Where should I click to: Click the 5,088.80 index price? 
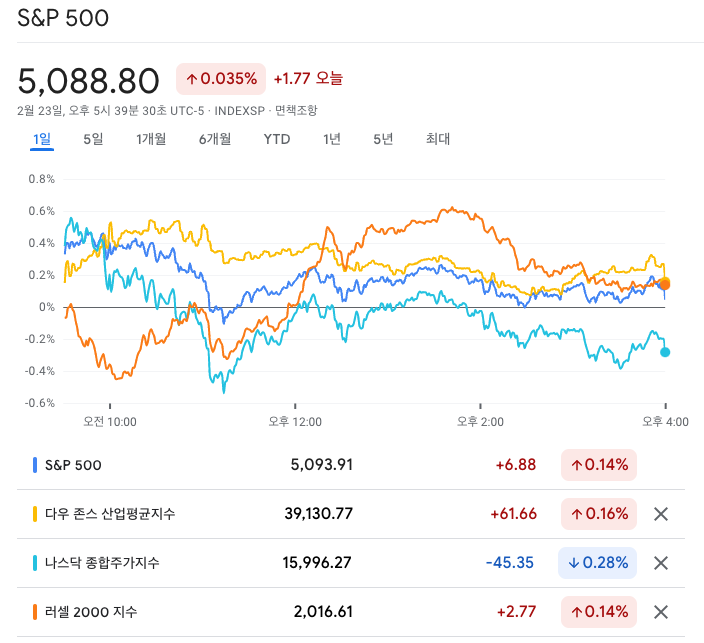click(88, 81)
